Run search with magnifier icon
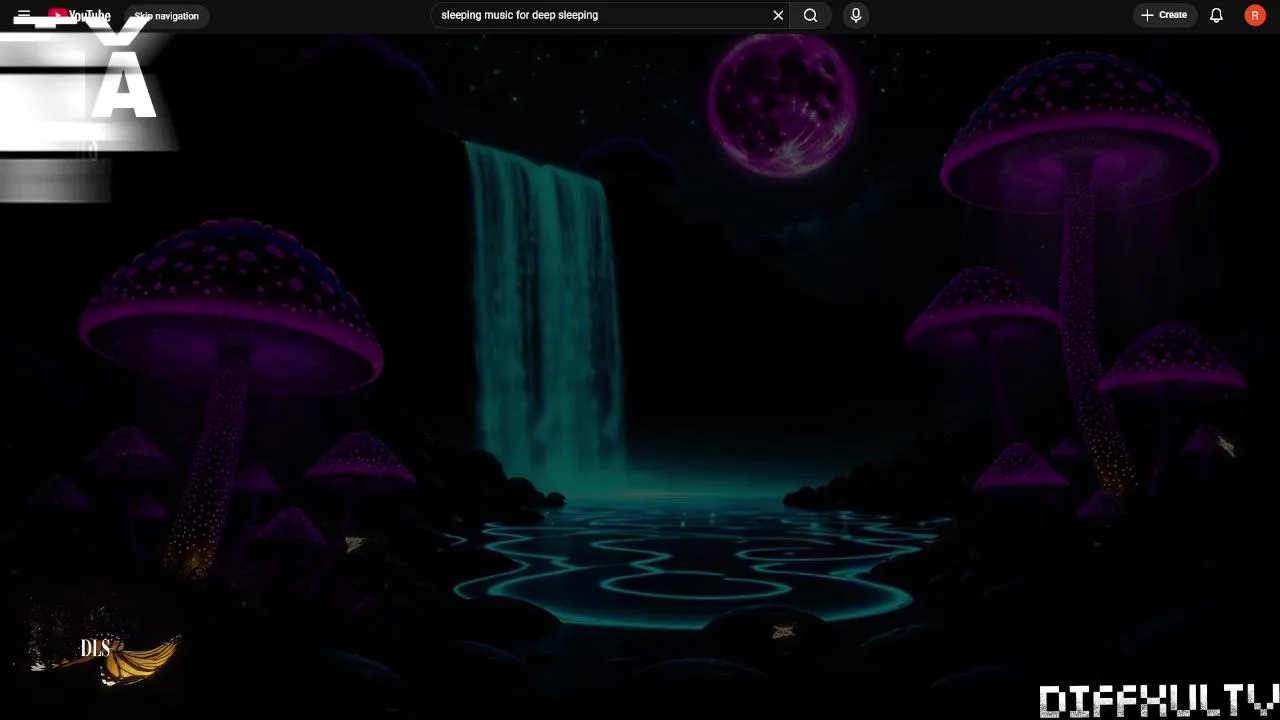This screenshot has height=720, width=1280. pyautogui.click(x=810, y=15)
